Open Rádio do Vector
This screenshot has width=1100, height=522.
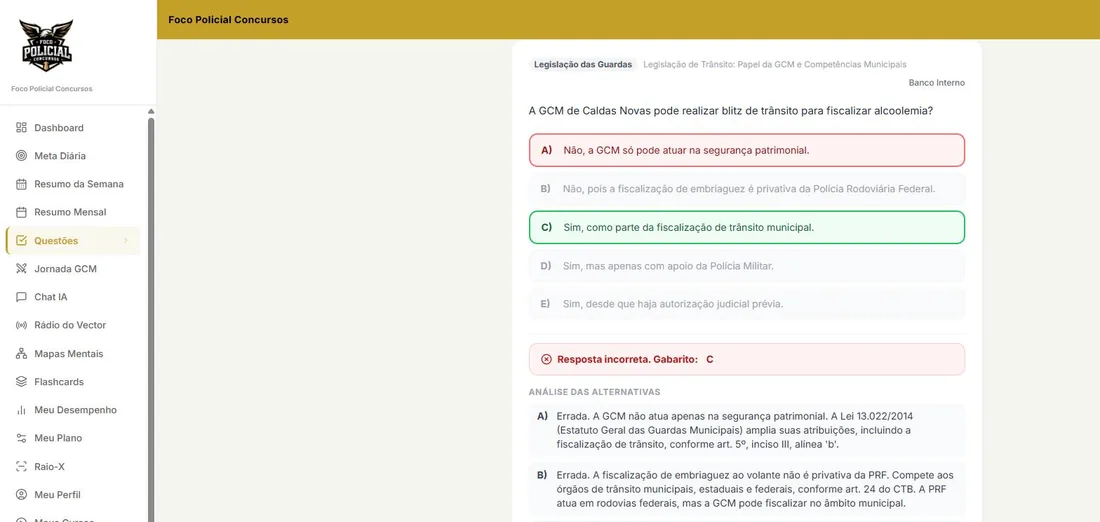(x=73, y=325)
